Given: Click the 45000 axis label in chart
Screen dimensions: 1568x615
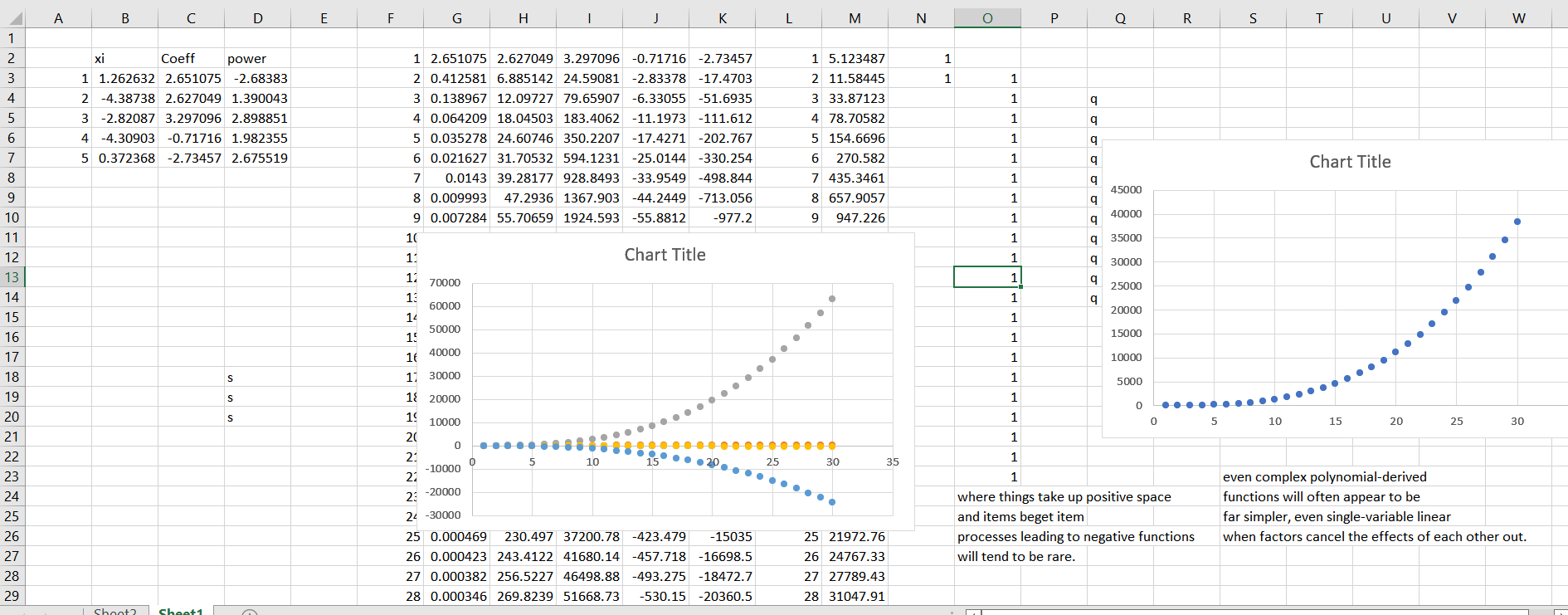Looking at the screenshot, I should click(x=1126, y=190).
